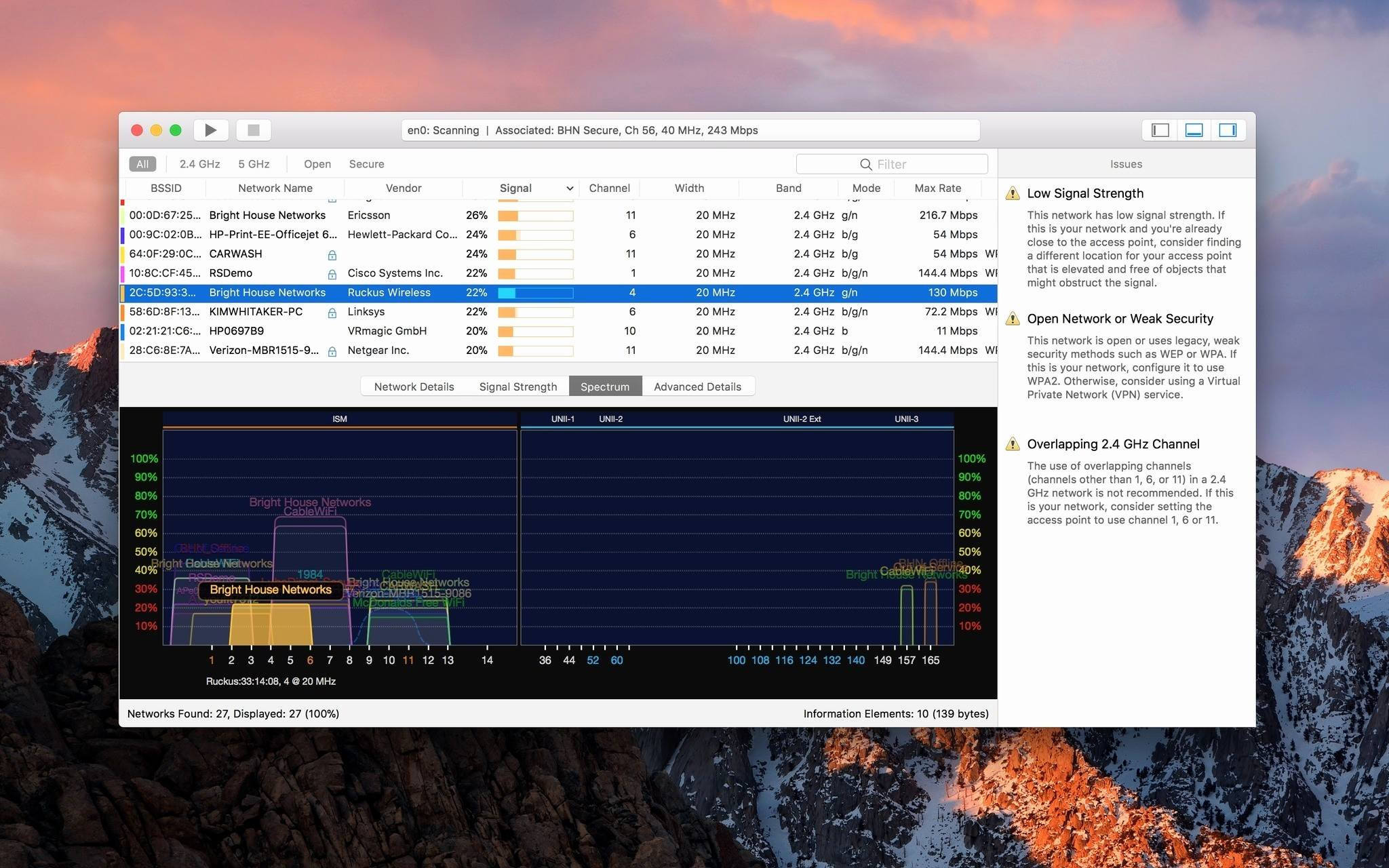Screen dimensions: 1389x868
Task: Click the stop button to halt scanning
Action: pyautogui.click(x=254, y=129)
